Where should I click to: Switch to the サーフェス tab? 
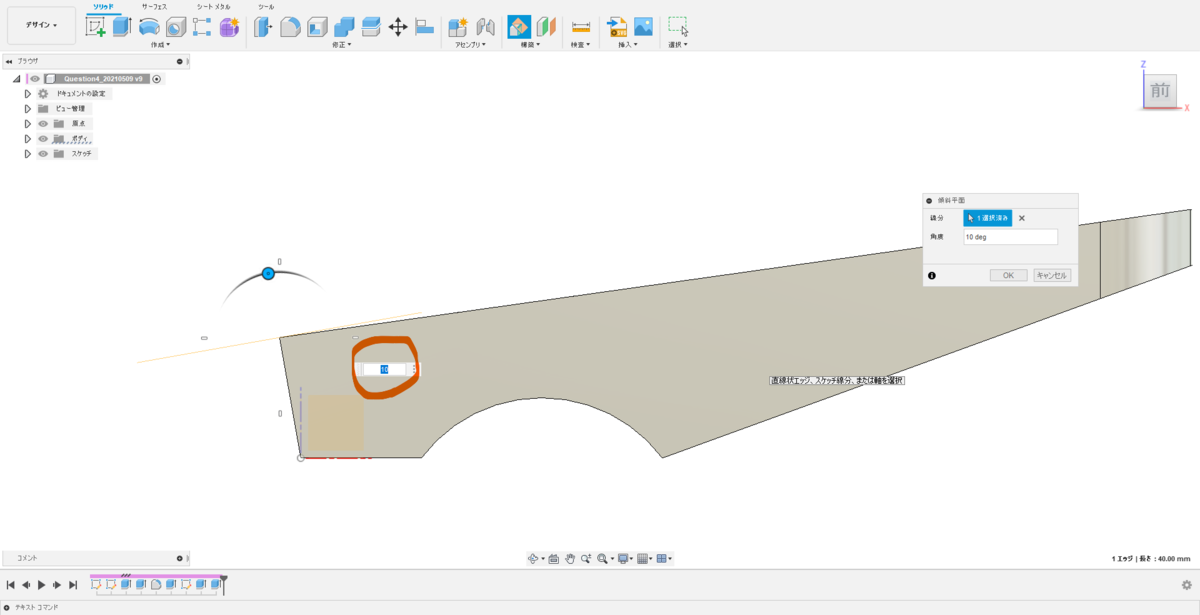[x=154, y=6]
